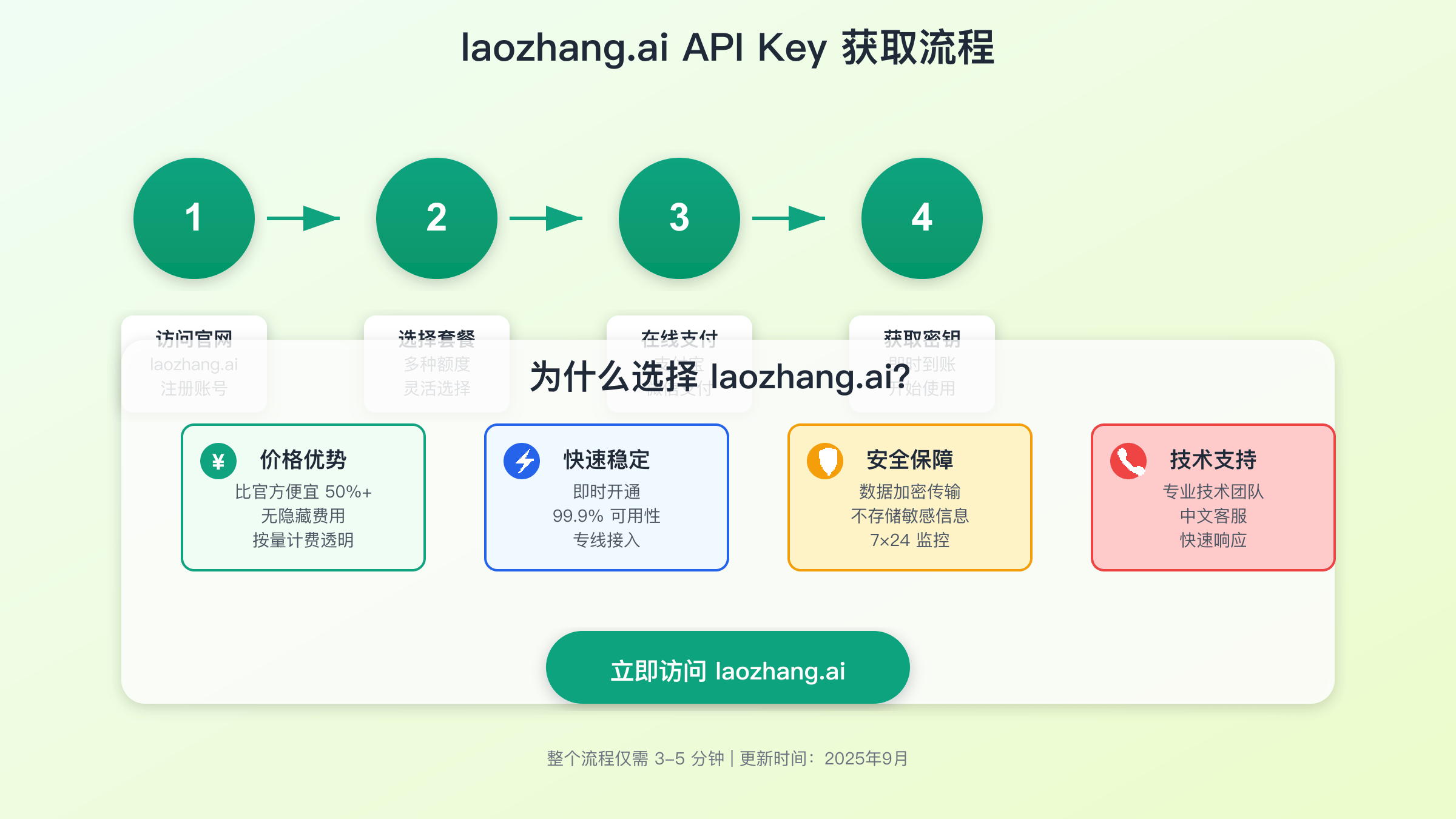
Task: Click the 快速稳定 card title
Action: coord(607,460)
